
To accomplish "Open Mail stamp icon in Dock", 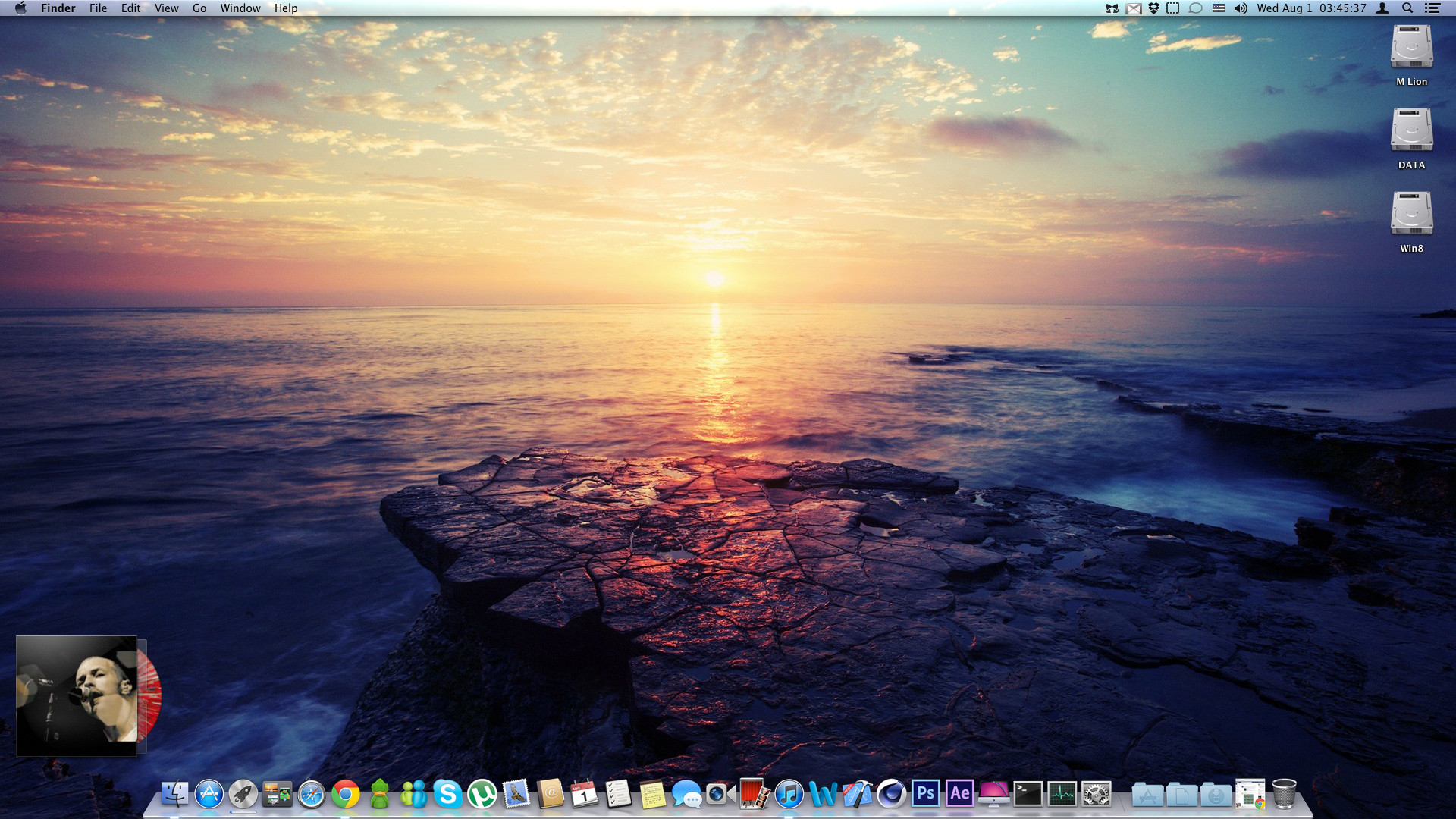I will pyautogui.click(x=516, y=794).
